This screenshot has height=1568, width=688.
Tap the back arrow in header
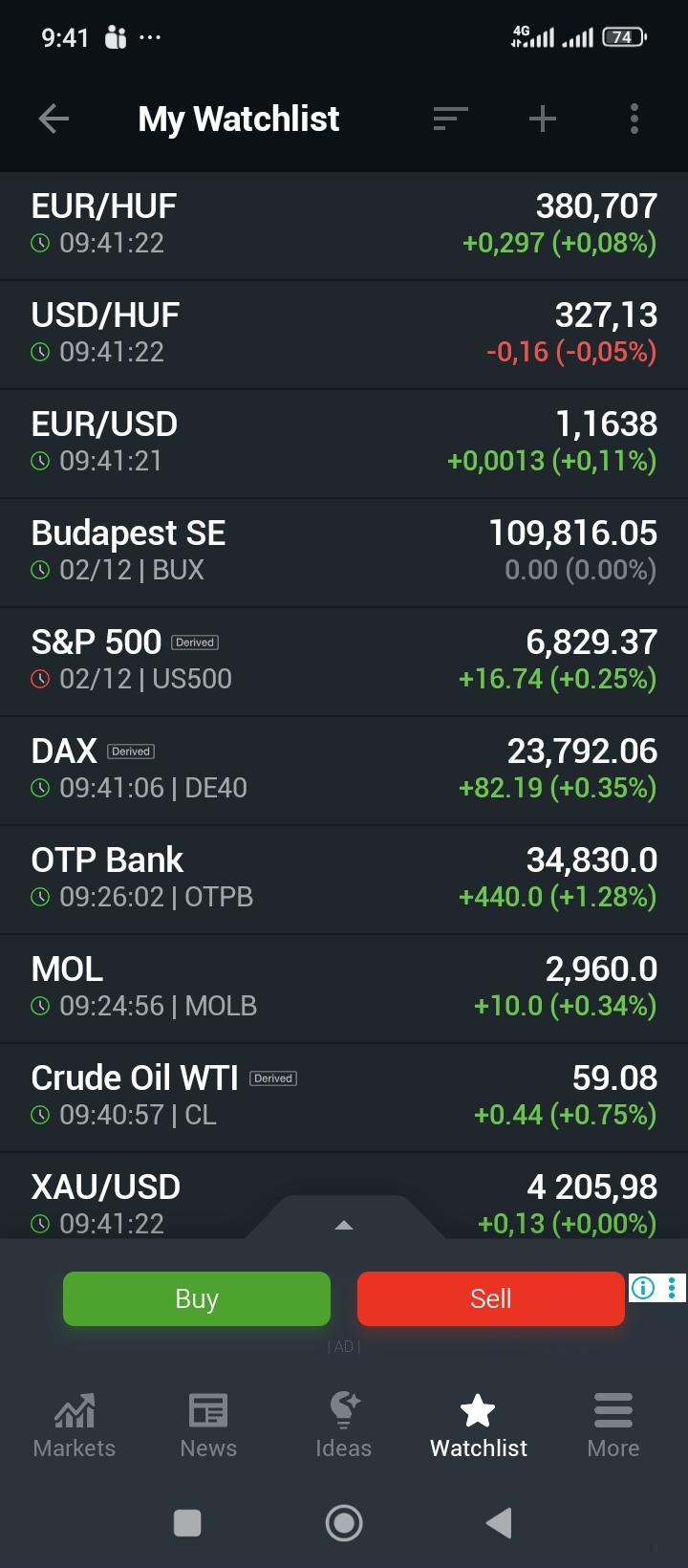coord(54,119)
